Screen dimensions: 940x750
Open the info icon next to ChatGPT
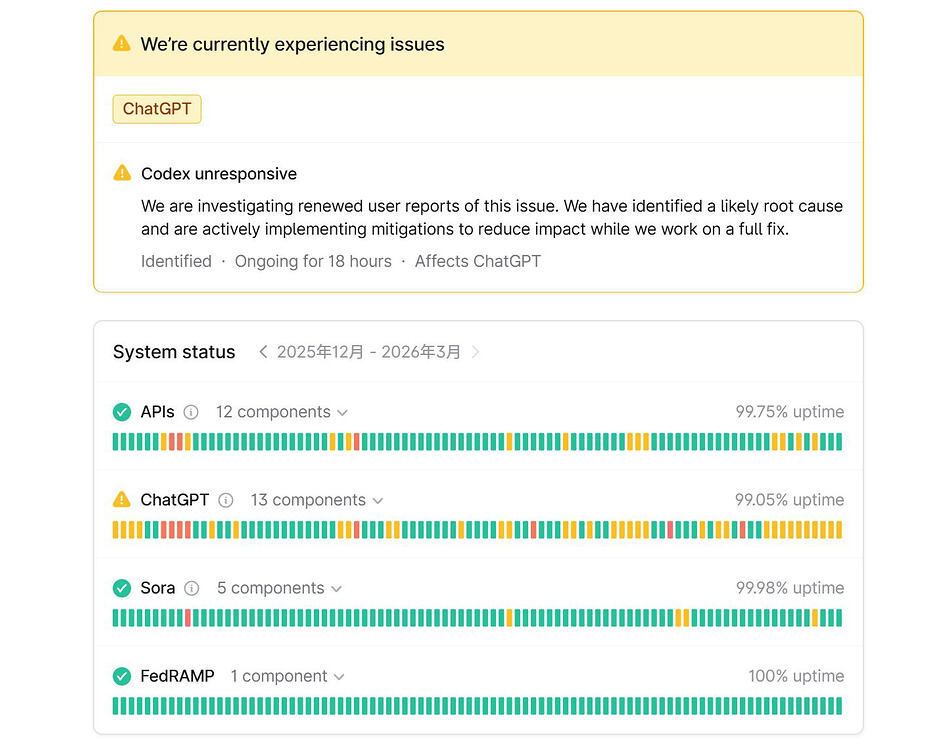pos(225,501)
